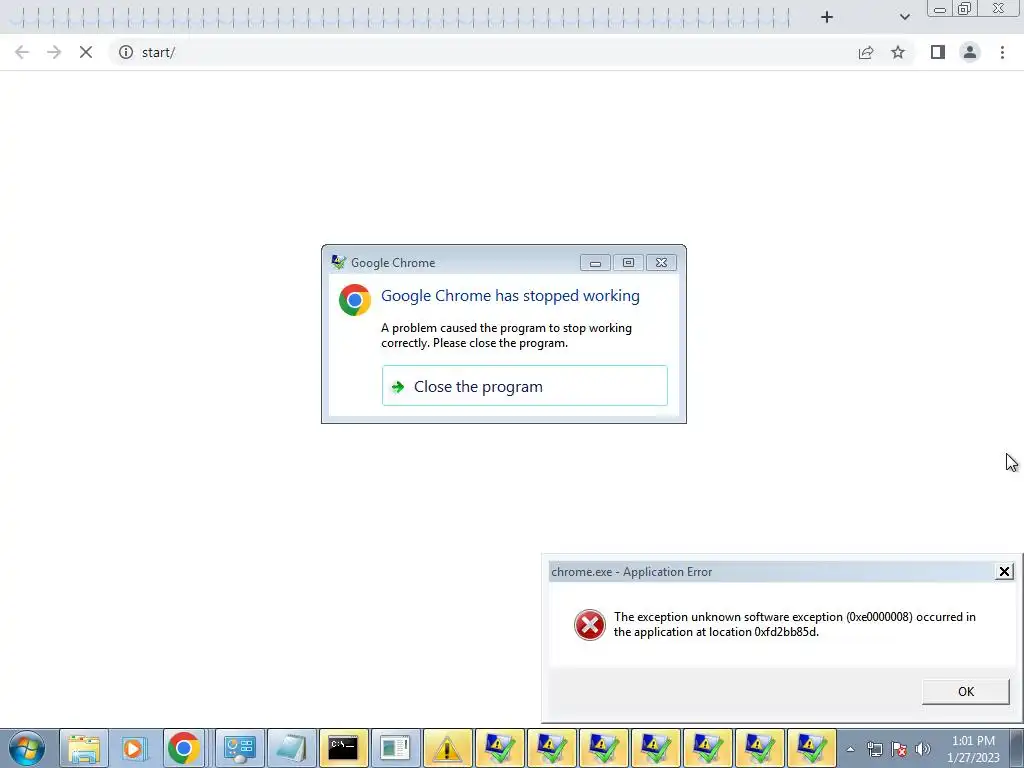Open Action Center flag icon
The width and height of the screenshot is (1024, 768).
pos(899,749)
